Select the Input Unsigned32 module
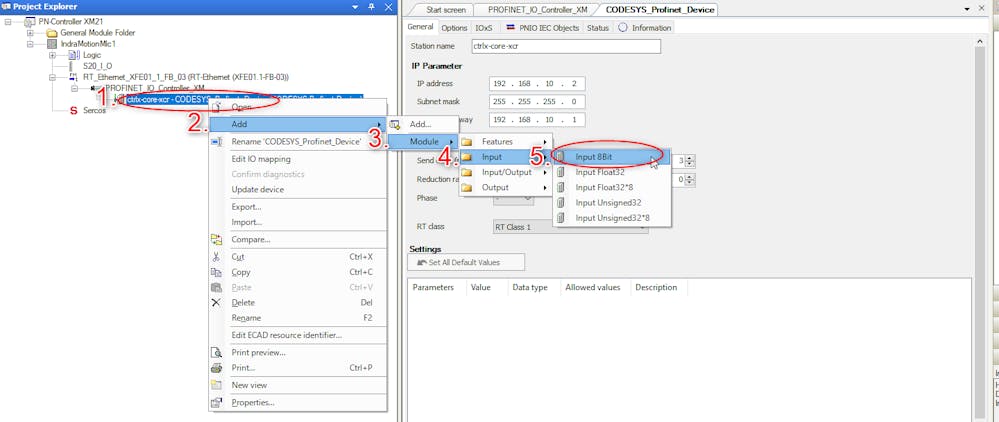This screenshot has height=422, width=999. point(612,203)
